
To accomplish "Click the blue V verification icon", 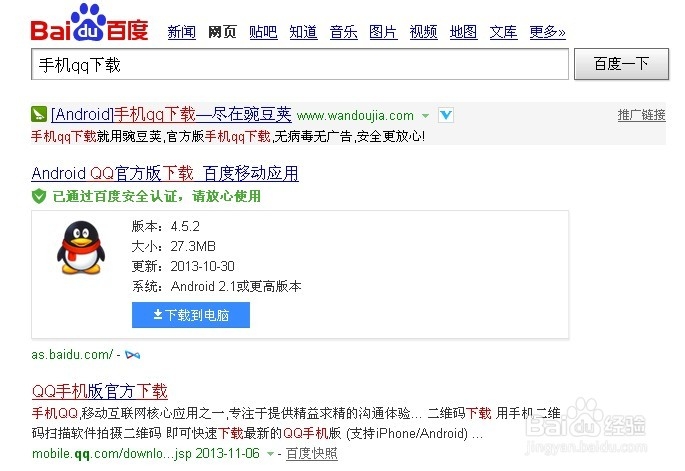I will point(446,115).
